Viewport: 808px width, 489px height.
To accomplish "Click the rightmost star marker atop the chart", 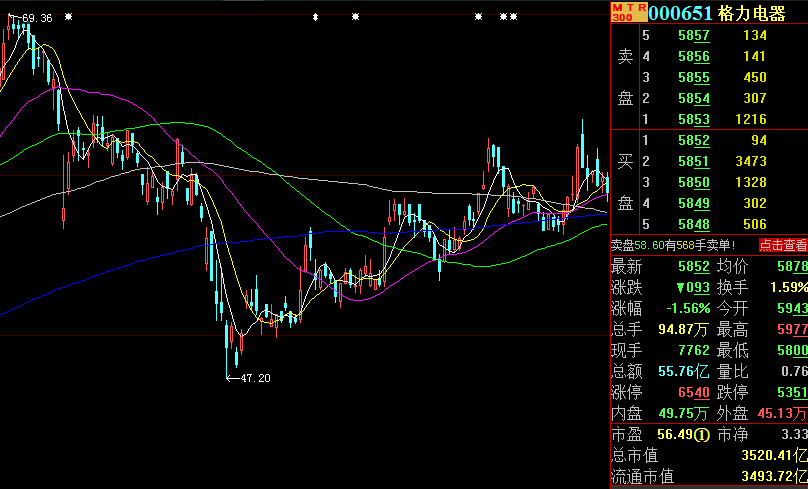I will [514, 17].
